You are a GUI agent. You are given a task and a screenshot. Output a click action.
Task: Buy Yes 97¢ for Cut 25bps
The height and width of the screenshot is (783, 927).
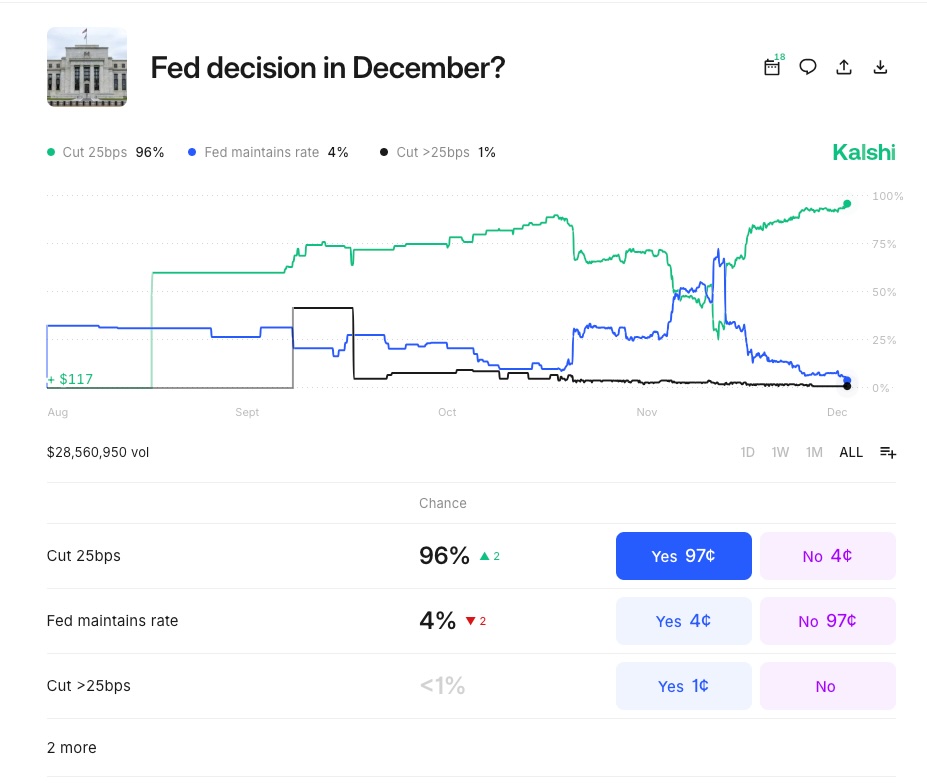point(683,556)
